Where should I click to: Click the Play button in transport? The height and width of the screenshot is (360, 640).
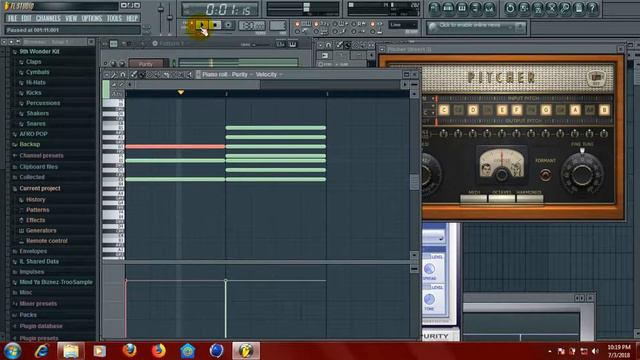201,25
